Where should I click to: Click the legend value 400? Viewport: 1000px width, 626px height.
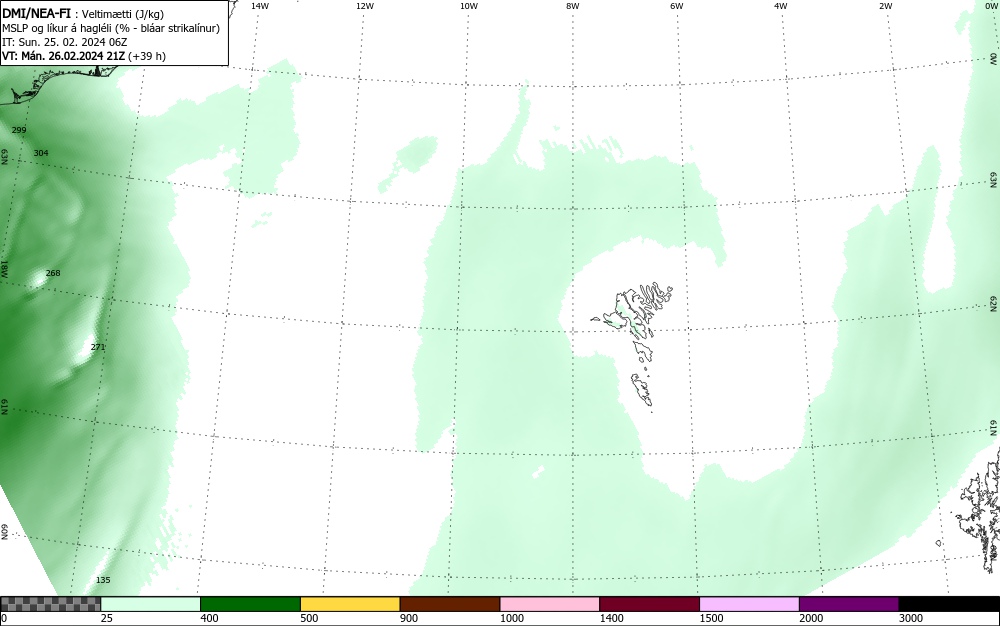[209, 618]
